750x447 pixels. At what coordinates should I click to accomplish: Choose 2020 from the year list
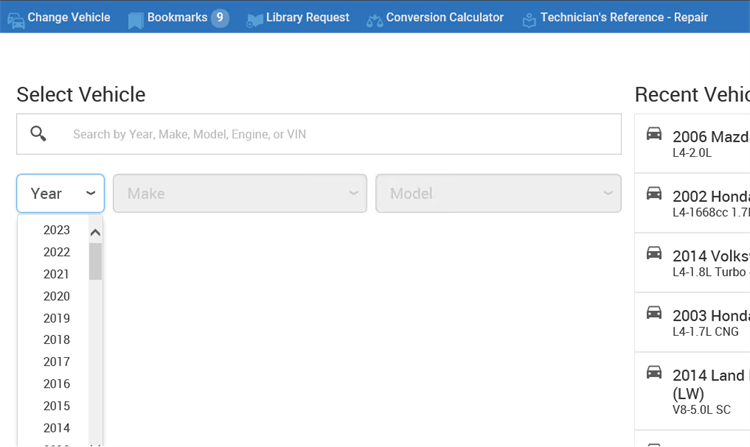click(56, 296)
